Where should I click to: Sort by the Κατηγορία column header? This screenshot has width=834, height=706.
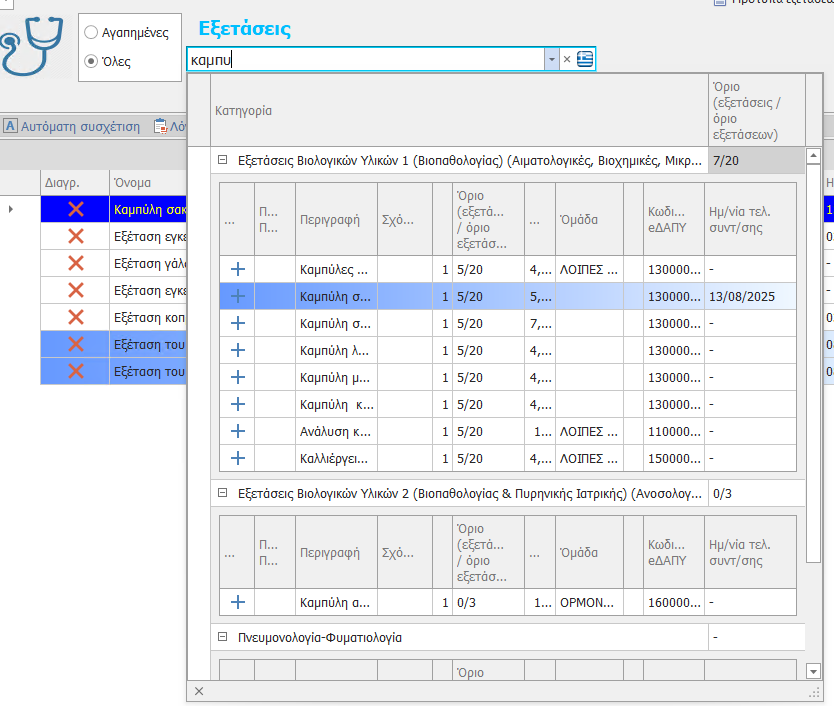pyautogui.click(x=459, y=110)
